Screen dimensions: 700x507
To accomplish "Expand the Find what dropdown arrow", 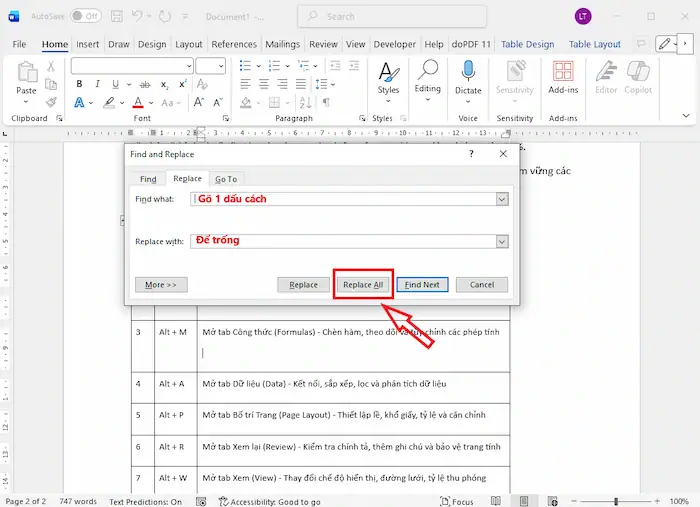I will pyautogui.click(x=502, y=199).
